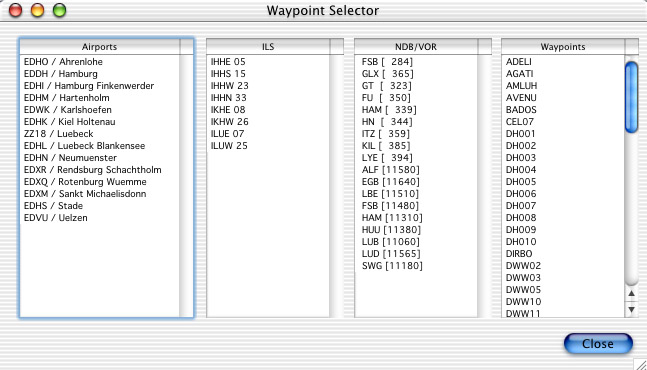
Task: Click the Waypoints column header
Action: (x=563, y=47)
